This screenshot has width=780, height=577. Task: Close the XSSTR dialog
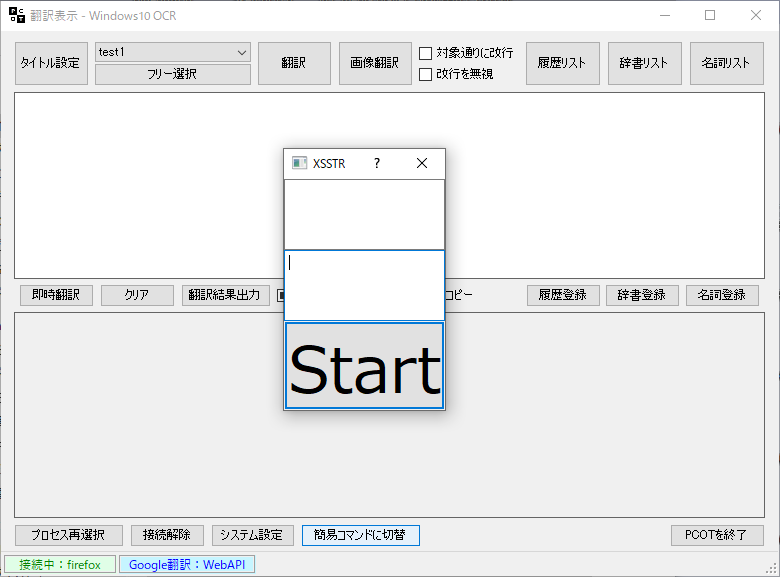pyautogui.click(x=422, y=163)
